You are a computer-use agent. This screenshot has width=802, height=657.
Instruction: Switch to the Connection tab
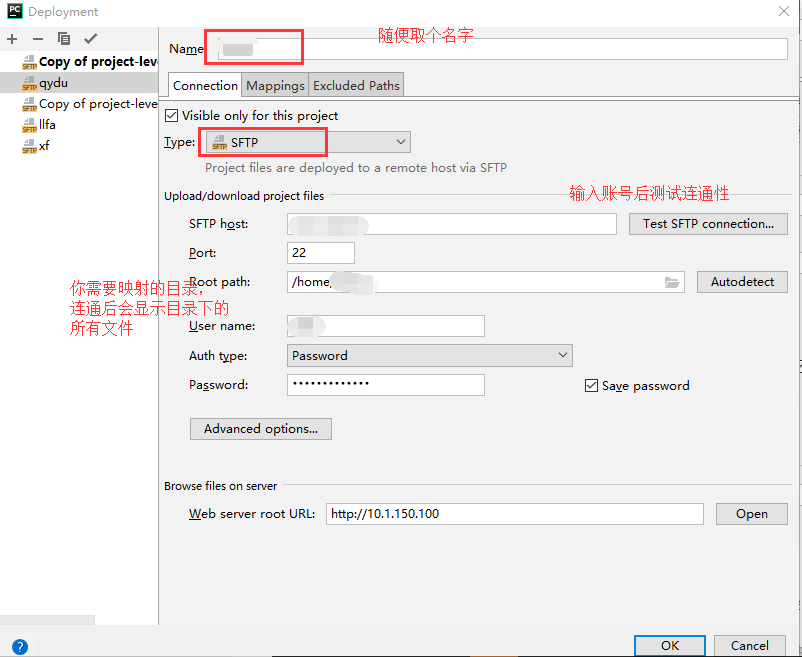(205, 85)
